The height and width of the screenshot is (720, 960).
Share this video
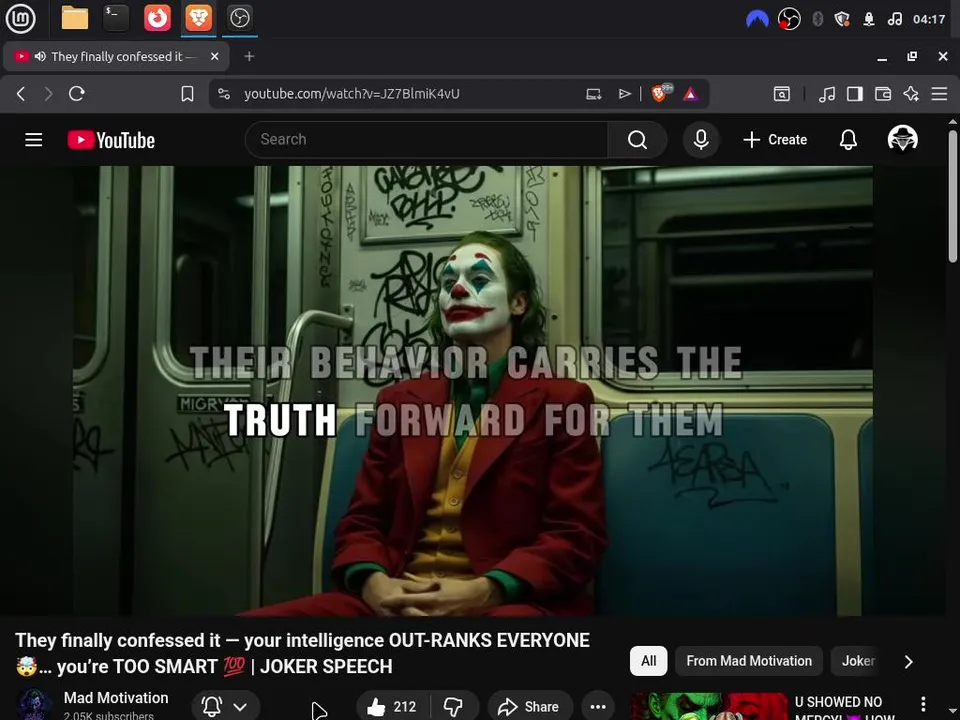530,707
